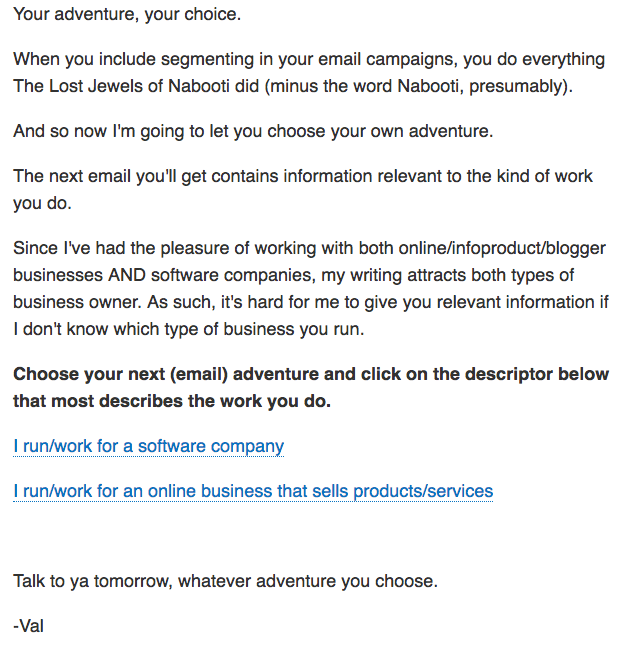Click the 'Your adventure, your choice.' line

click(127, 16)
